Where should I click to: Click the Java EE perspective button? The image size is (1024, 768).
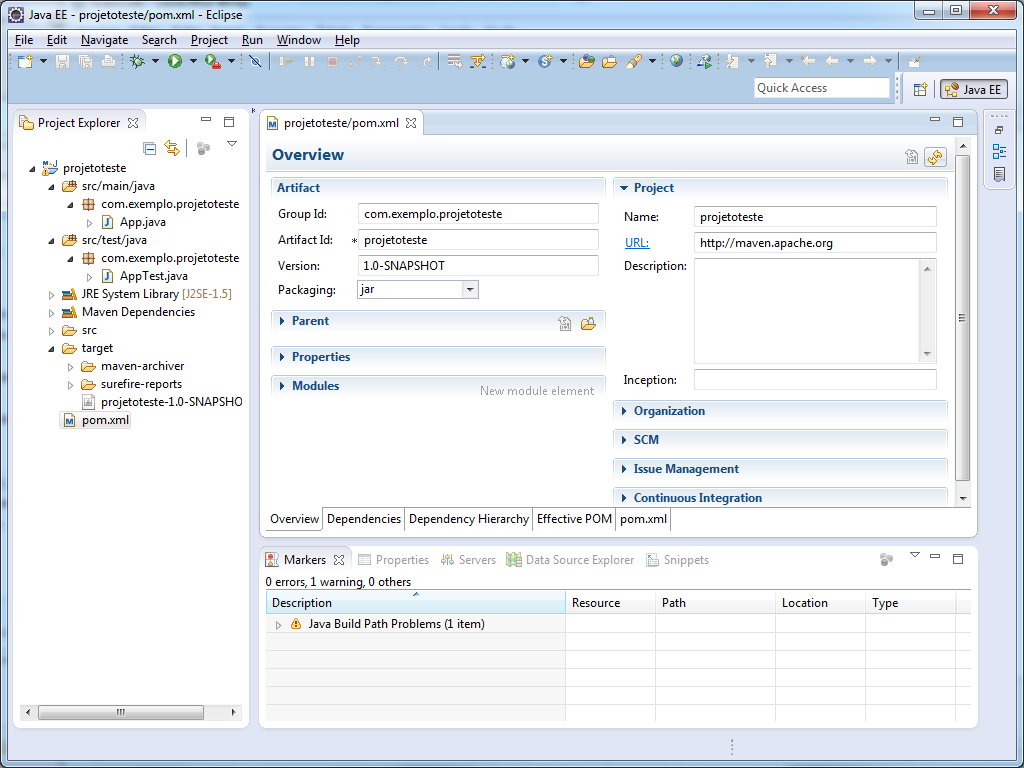pos(974,89)
